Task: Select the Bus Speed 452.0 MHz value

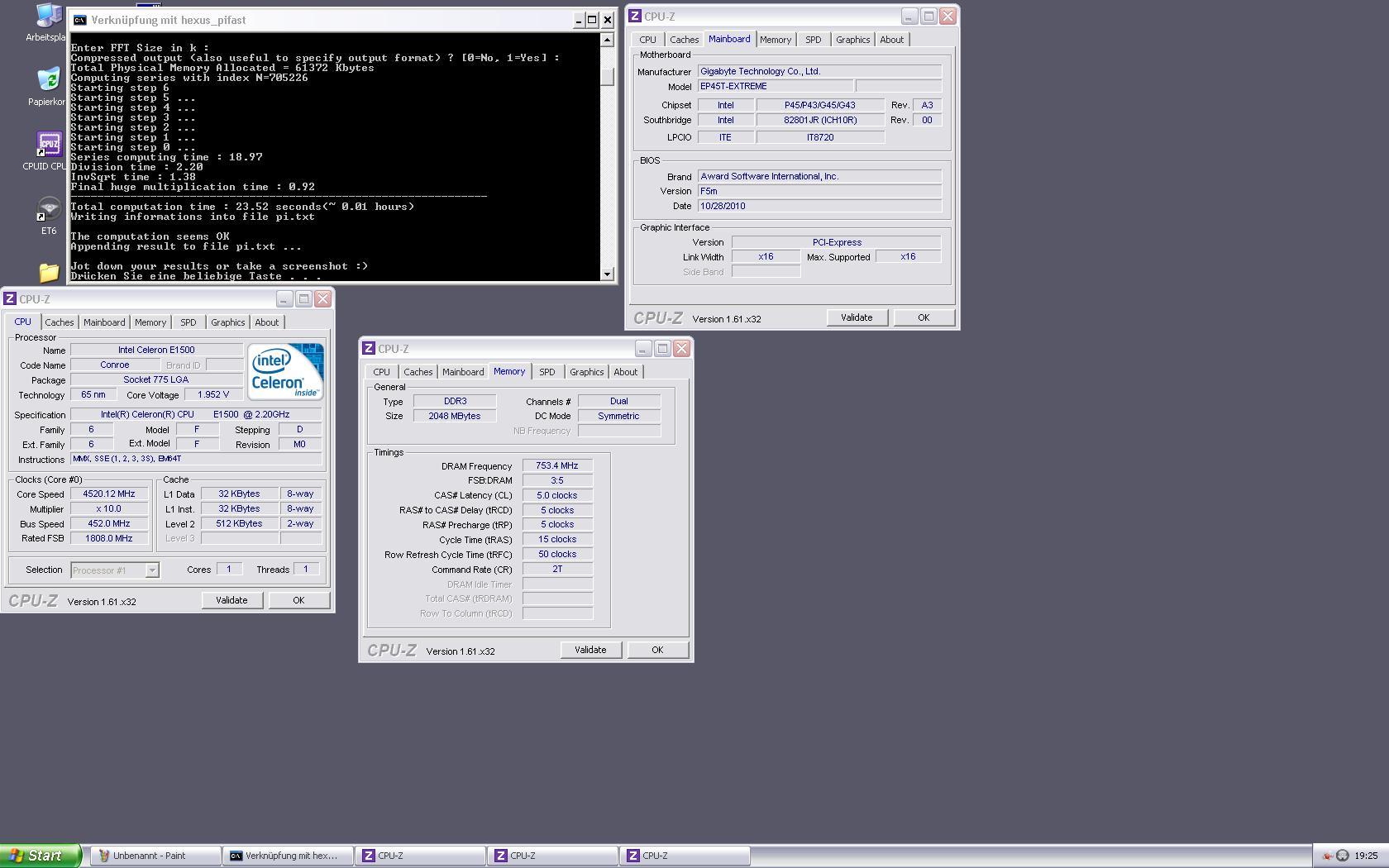Action: click(109, 523)
